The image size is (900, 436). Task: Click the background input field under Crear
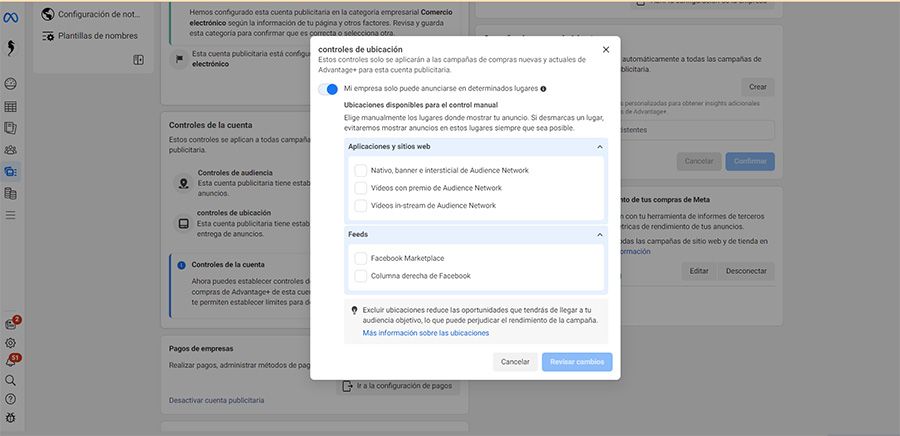(697, 130)
